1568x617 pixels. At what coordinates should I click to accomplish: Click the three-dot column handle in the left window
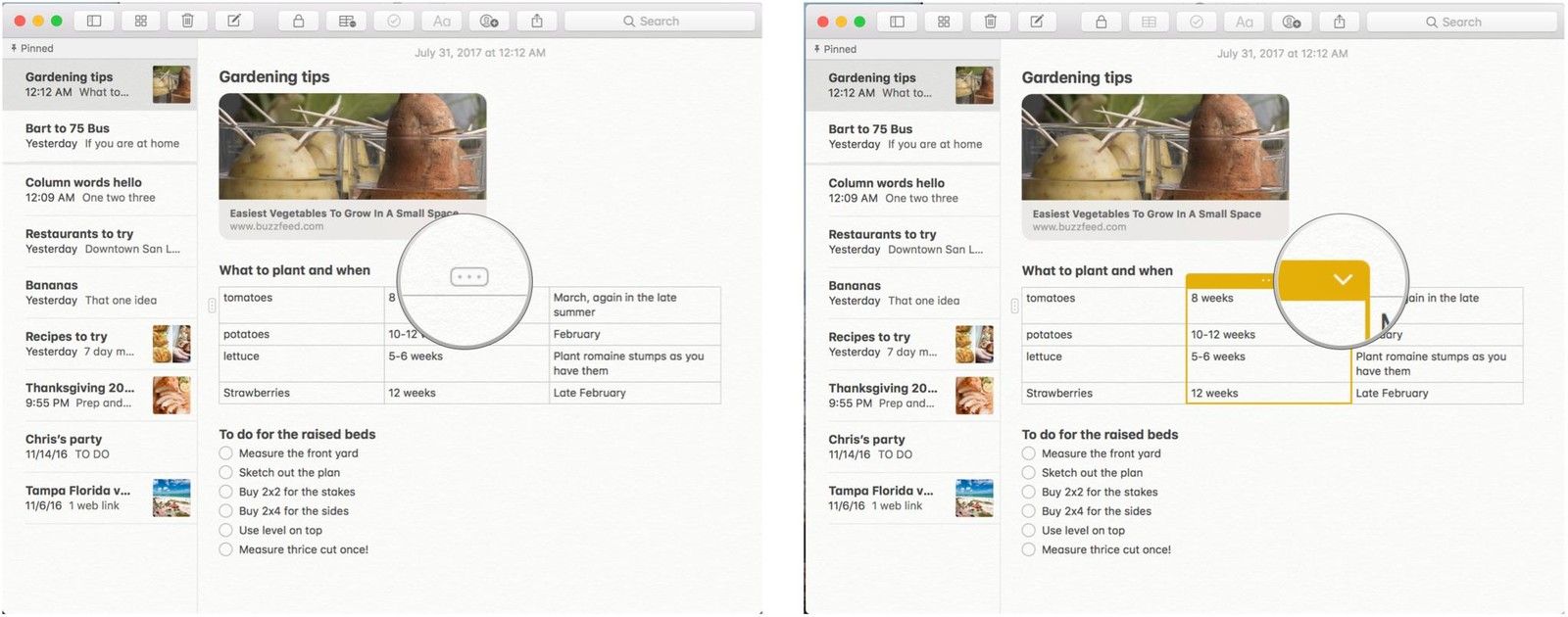(x=468, y=277)
